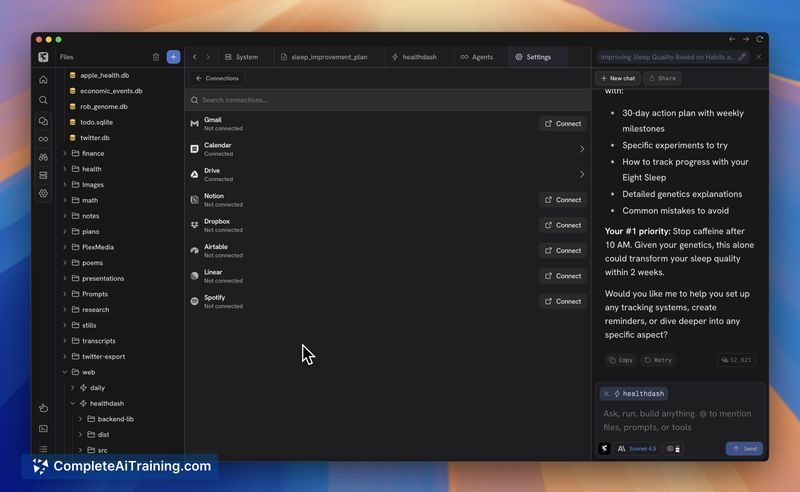Open the gear settings icon in sidebar
The height and width of the screenshot is (492, 800).
(x=43, y=193)
